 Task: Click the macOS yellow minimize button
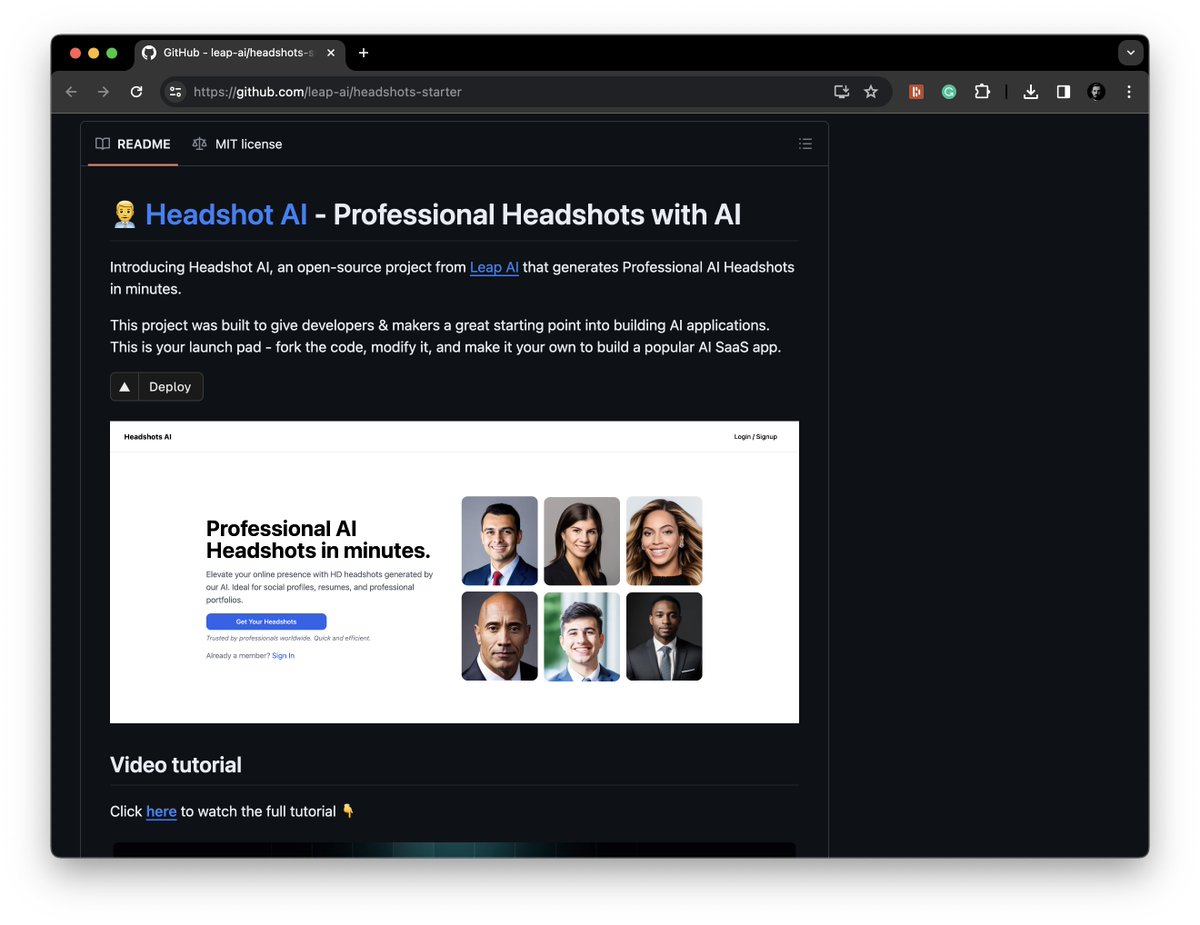tap(94, 53)
